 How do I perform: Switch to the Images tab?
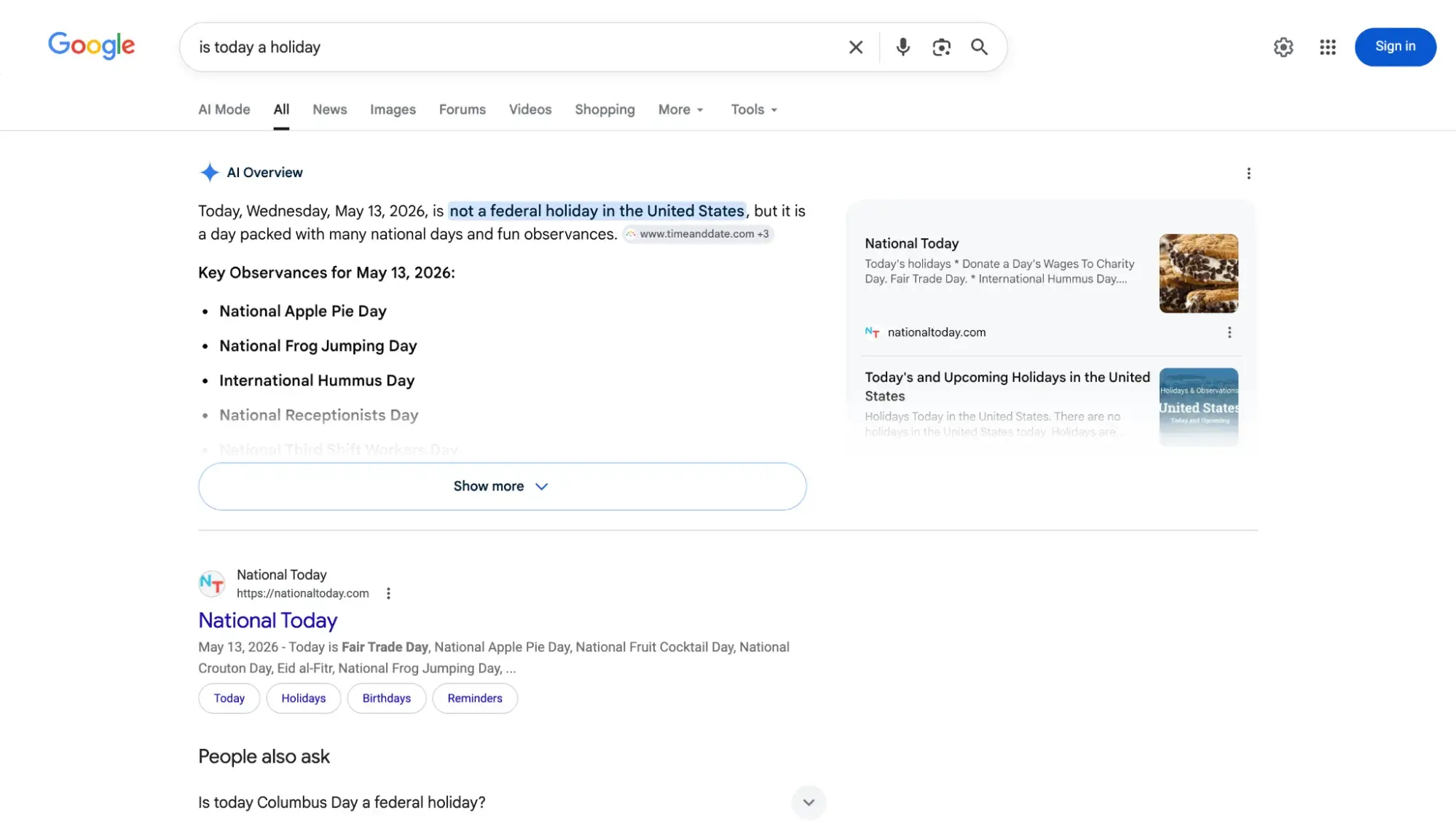pyautogui.click(x=393, y=109)
